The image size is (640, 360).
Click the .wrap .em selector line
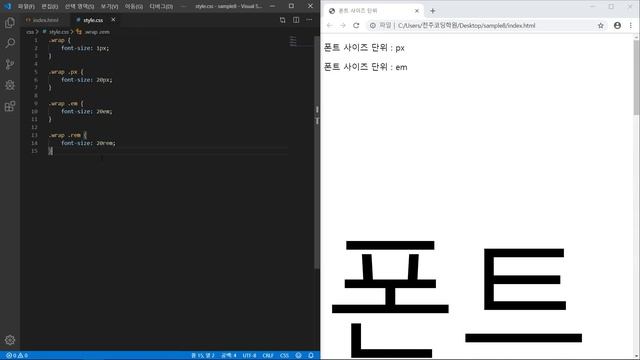pyautogui.click(x=66, y=104)
